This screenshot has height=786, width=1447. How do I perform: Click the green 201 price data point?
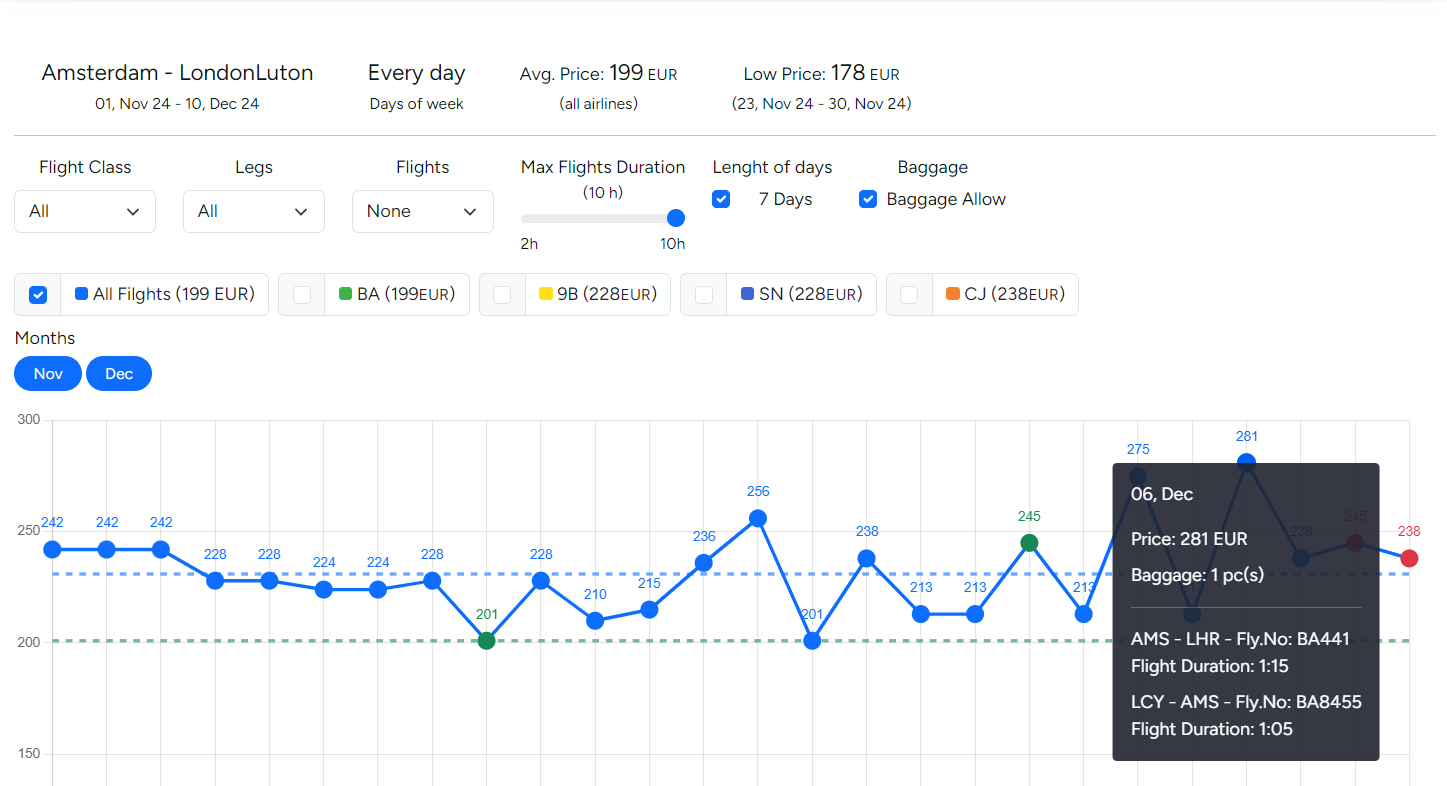(x=486, y=641)
